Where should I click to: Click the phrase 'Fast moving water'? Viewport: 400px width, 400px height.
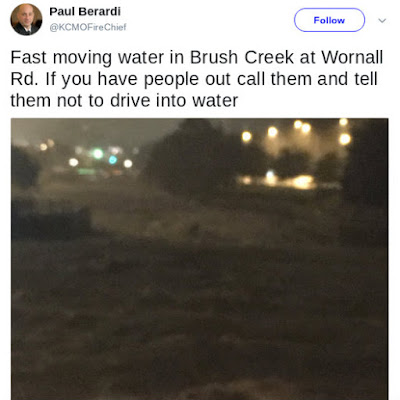(87, 57)
